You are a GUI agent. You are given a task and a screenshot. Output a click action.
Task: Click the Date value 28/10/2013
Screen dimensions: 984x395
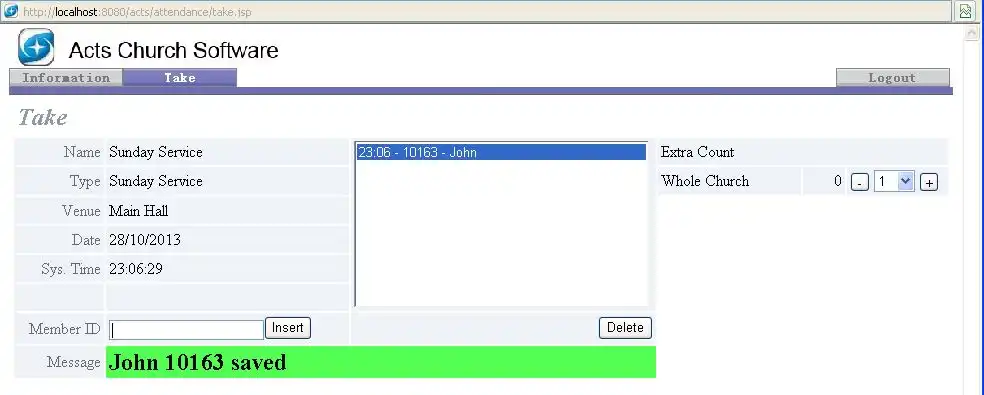pyautogui.click(x=145, y=240)
